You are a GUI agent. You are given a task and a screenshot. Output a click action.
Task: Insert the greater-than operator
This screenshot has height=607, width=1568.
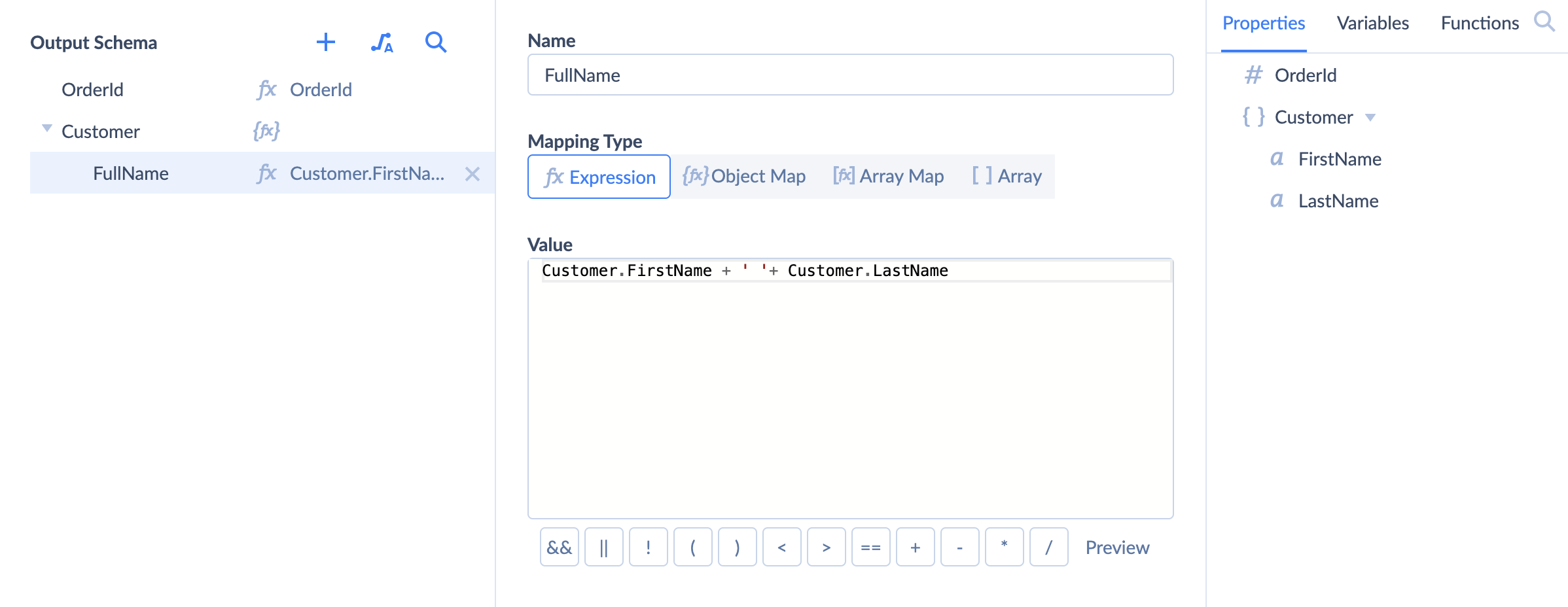point(827,547)
